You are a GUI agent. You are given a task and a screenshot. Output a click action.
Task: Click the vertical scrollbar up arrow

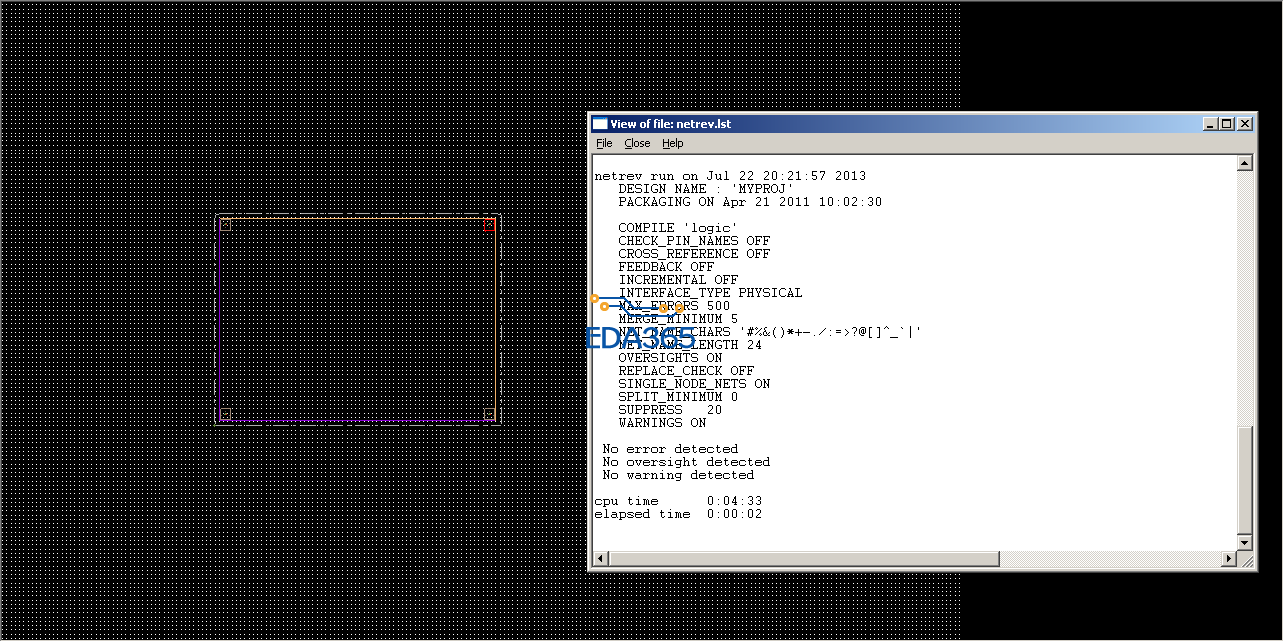[x=1245, y=164]
